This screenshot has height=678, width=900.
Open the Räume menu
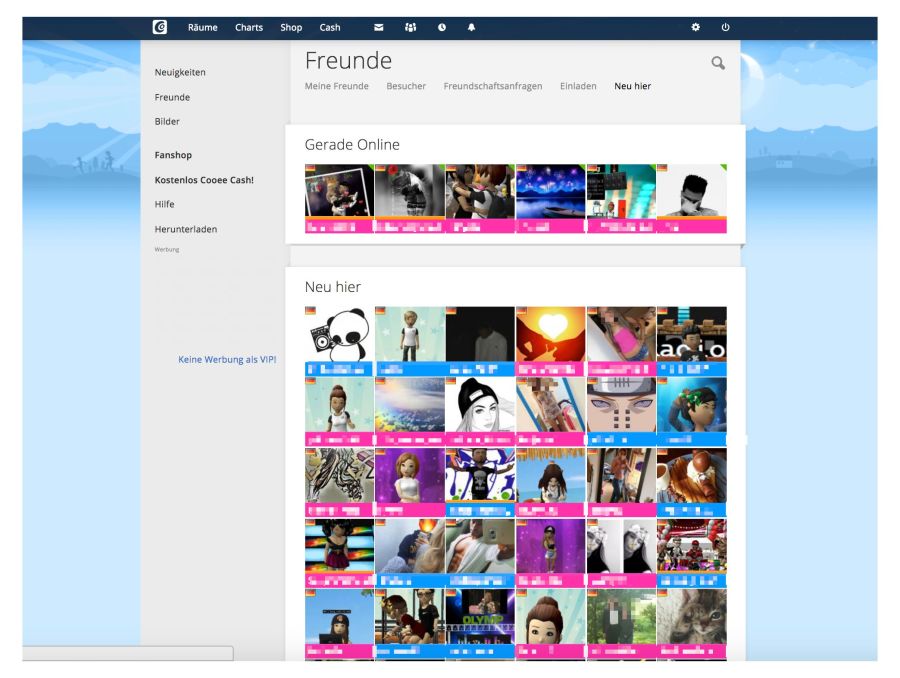(202, 27)
